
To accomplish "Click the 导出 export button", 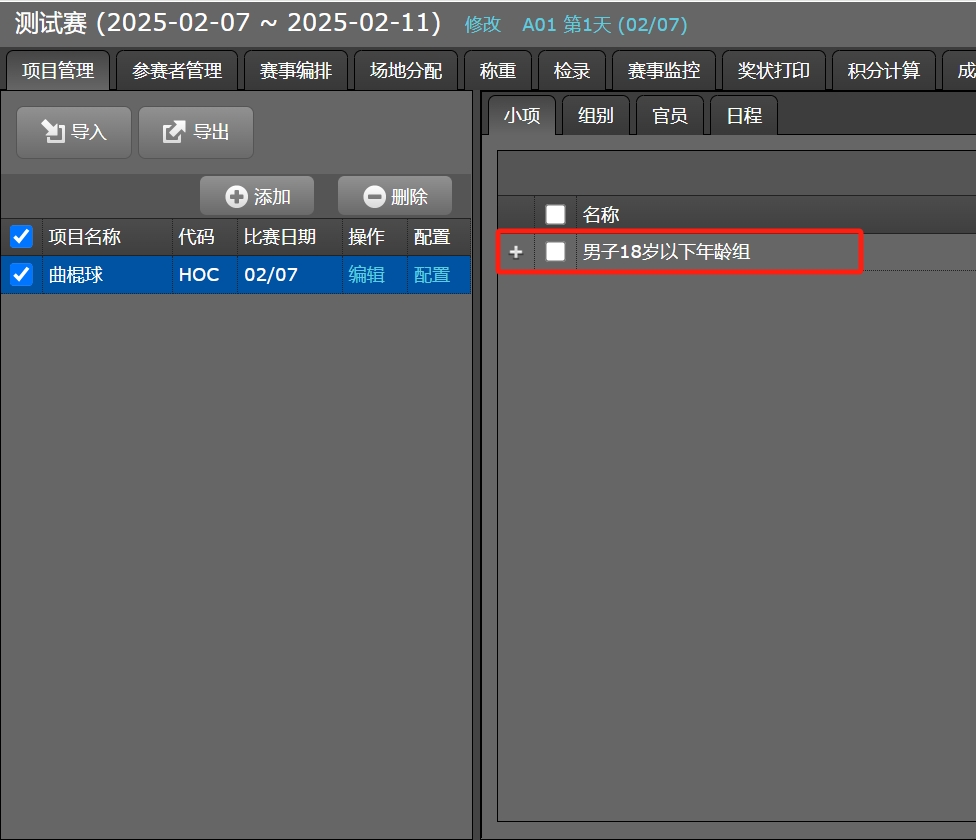I will pos(196,132).
